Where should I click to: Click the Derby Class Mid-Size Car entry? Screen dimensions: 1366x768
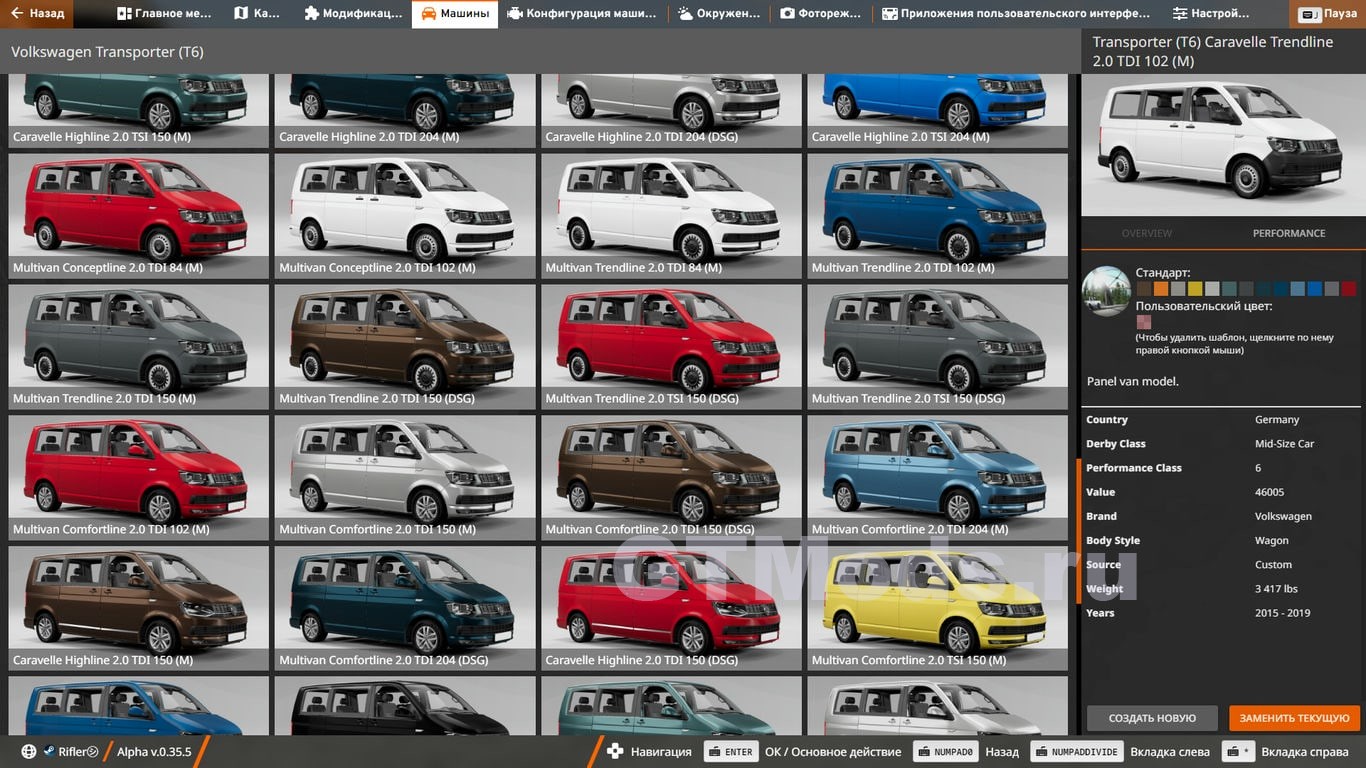point(1221,444)
